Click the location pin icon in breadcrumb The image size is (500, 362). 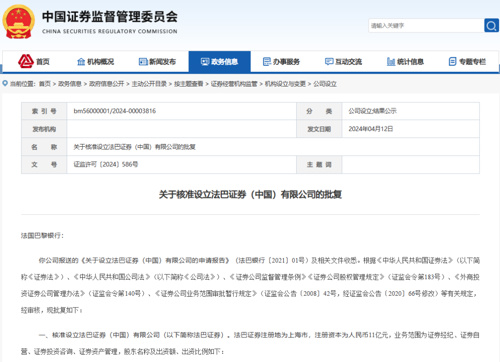[5, 83]
